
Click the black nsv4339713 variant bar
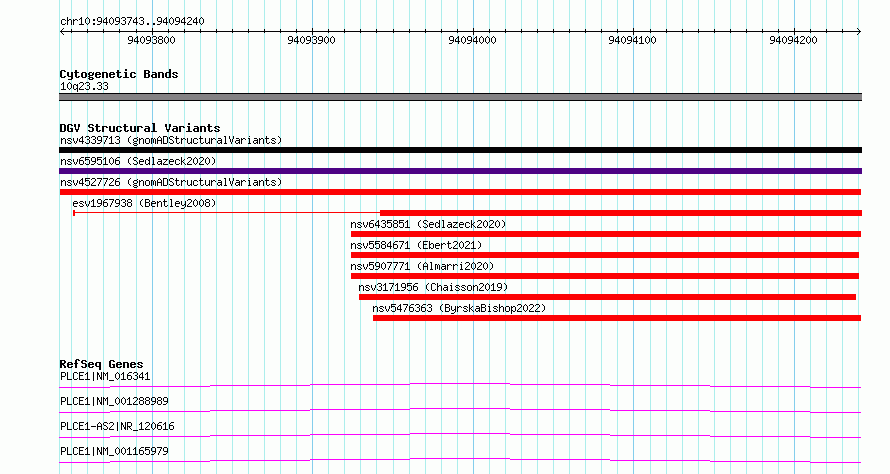460,150
